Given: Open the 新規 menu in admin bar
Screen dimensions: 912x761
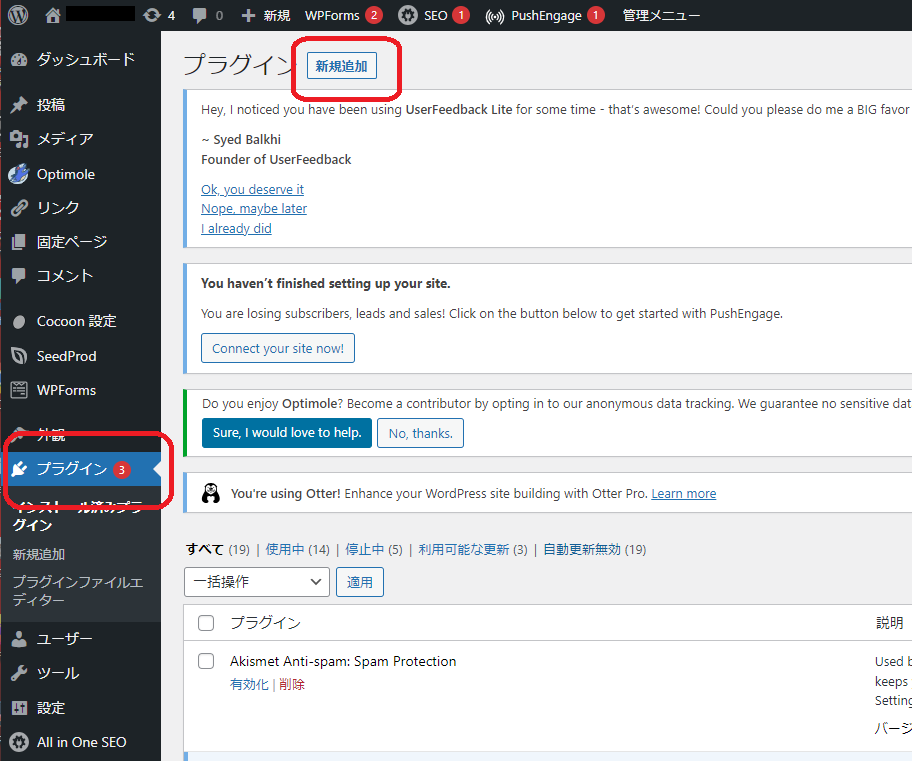Looking at the screenshot, I should [x=277, y=16].
